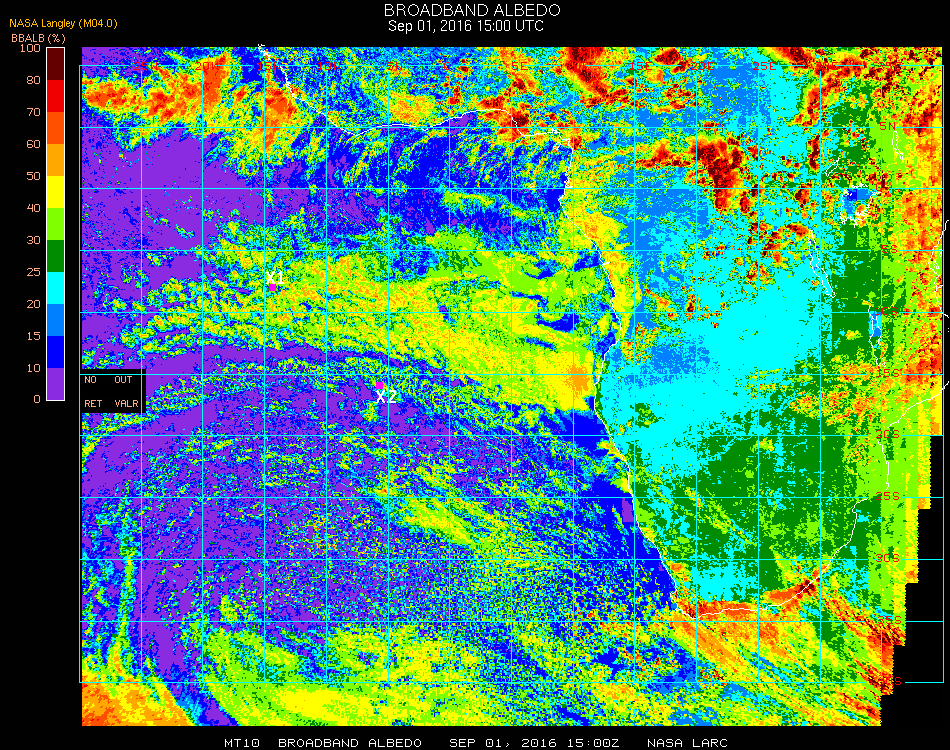The image size is (950, 750).
Task: Click the 25 colorbar tick label
Action: (x=33, y=272)
